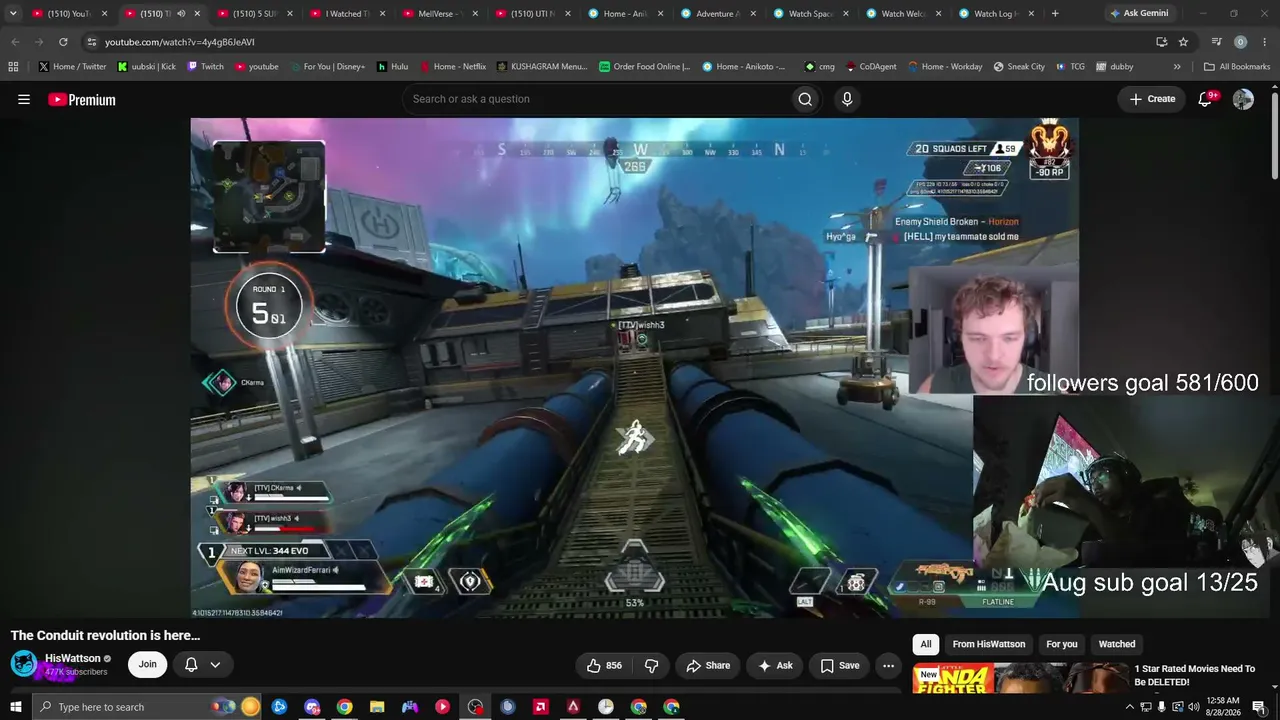Click the Windows taskbar search box
Image resolution: width=1280 pixels, height=720 pixels.
148,707
